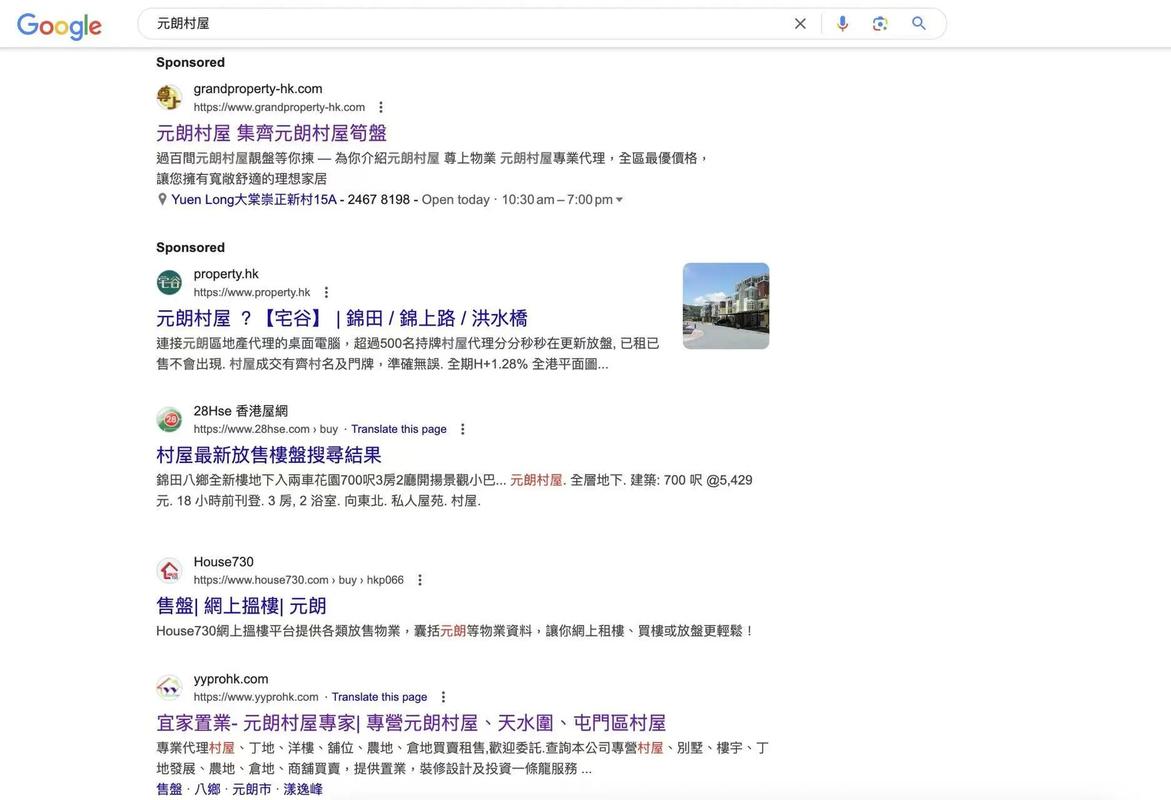The image size is (1171, 800).
Task: Click the phone number 2467 8198
Action: pos(379,199)
